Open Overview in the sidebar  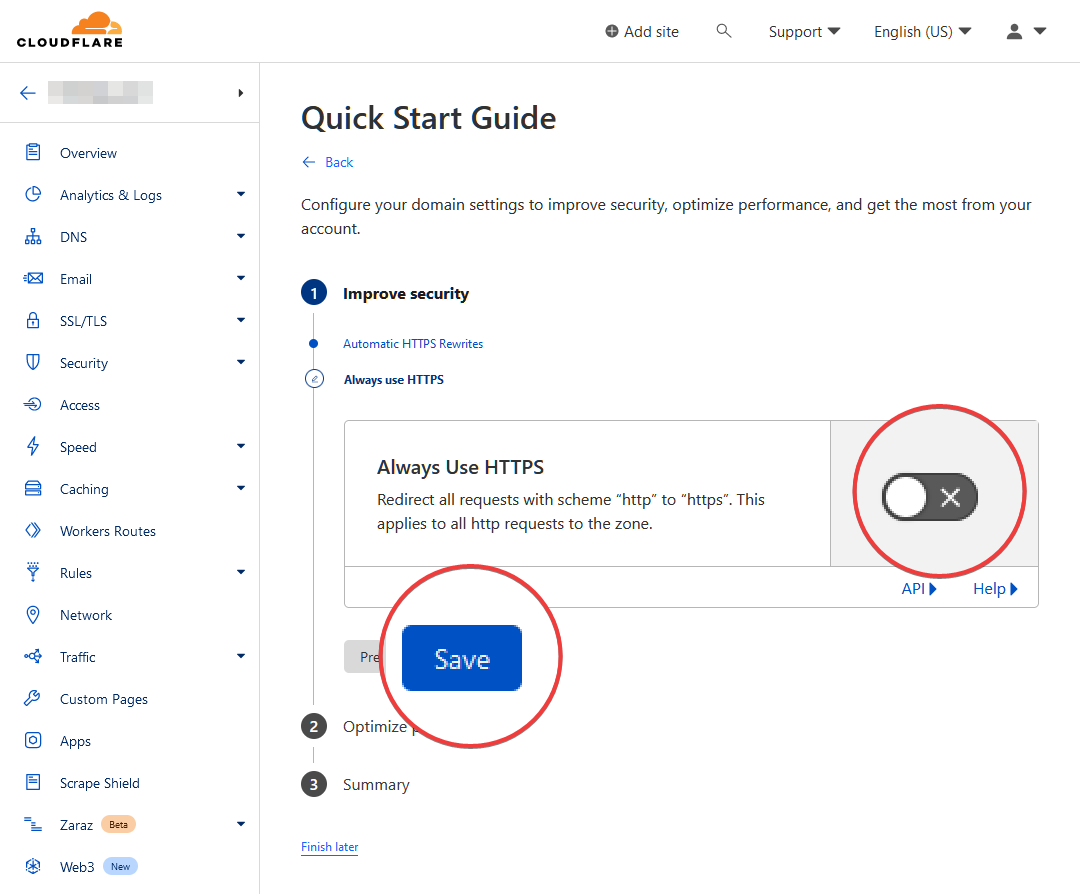tap(88, 153)
